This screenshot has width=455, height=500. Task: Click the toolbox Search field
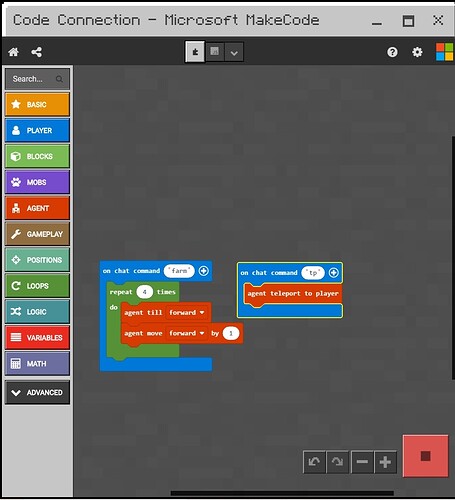(x=37, y=79)
